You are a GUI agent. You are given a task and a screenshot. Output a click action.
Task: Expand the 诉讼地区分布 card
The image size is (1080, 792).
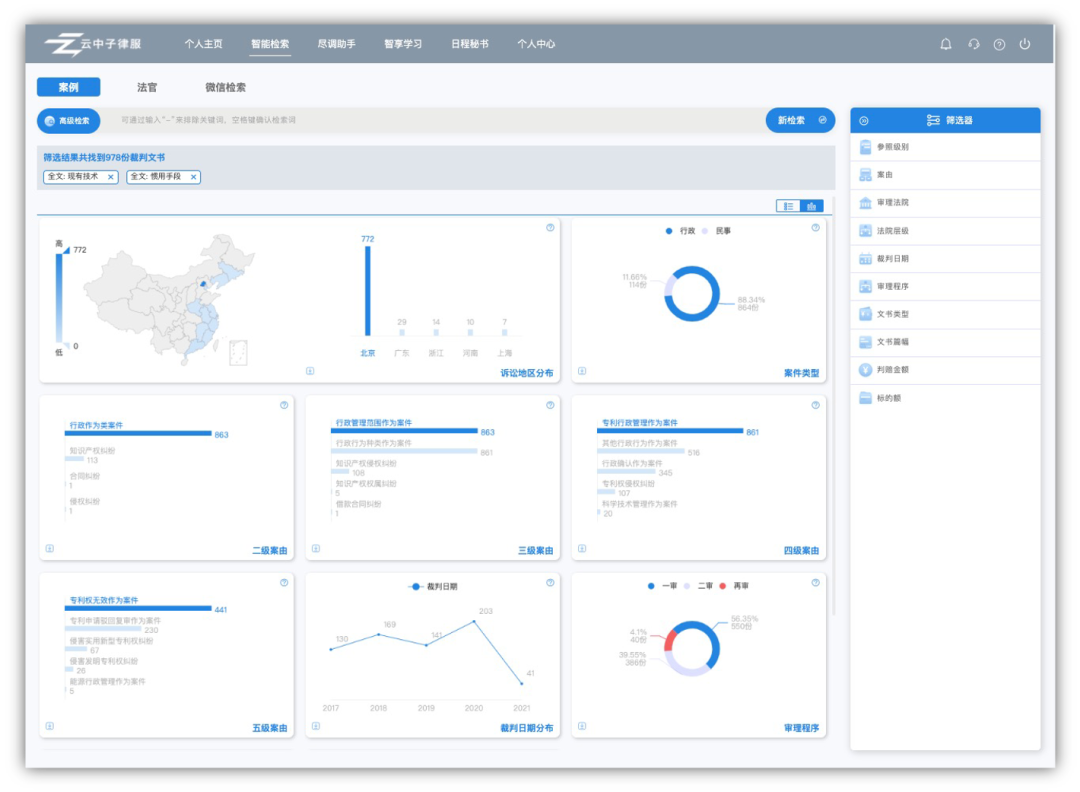click(310, 371)
